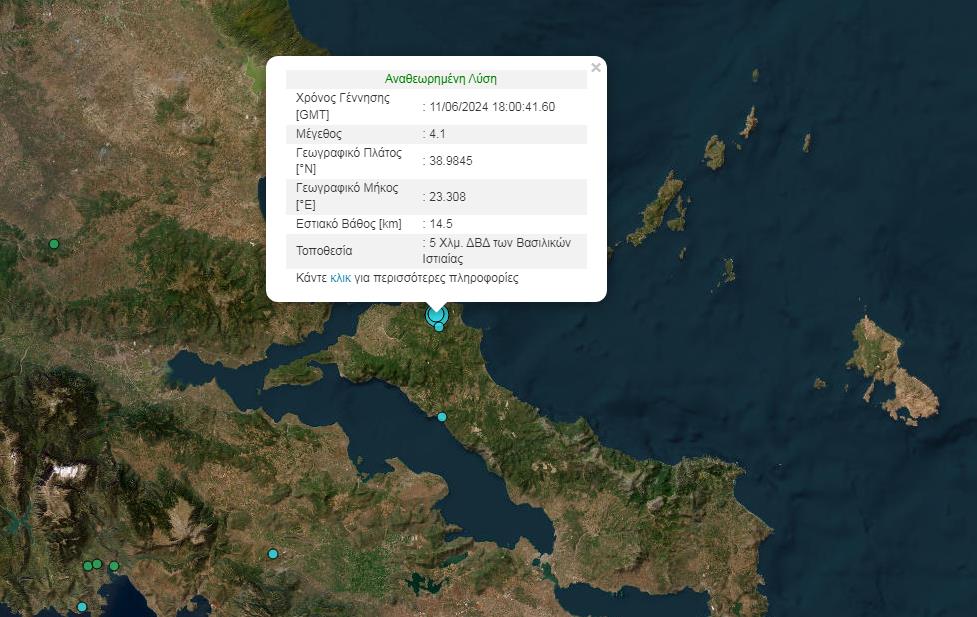Viewport: 977px width, 617px height.
Task: Click the magnitude value 4.1
Action: pyautogui.click(x=439, y=133)
